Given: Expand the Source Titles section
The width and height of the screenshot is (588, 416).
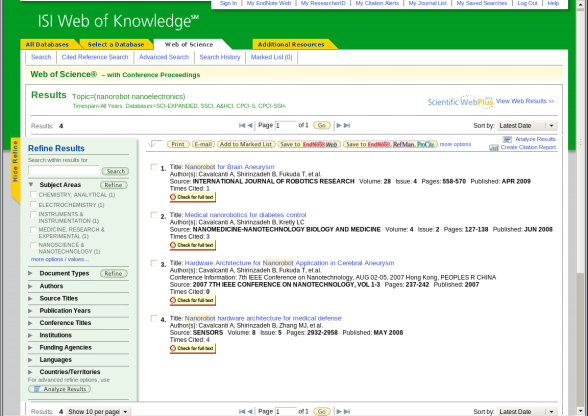Looking at the screenshot, I should coord(30,299).
